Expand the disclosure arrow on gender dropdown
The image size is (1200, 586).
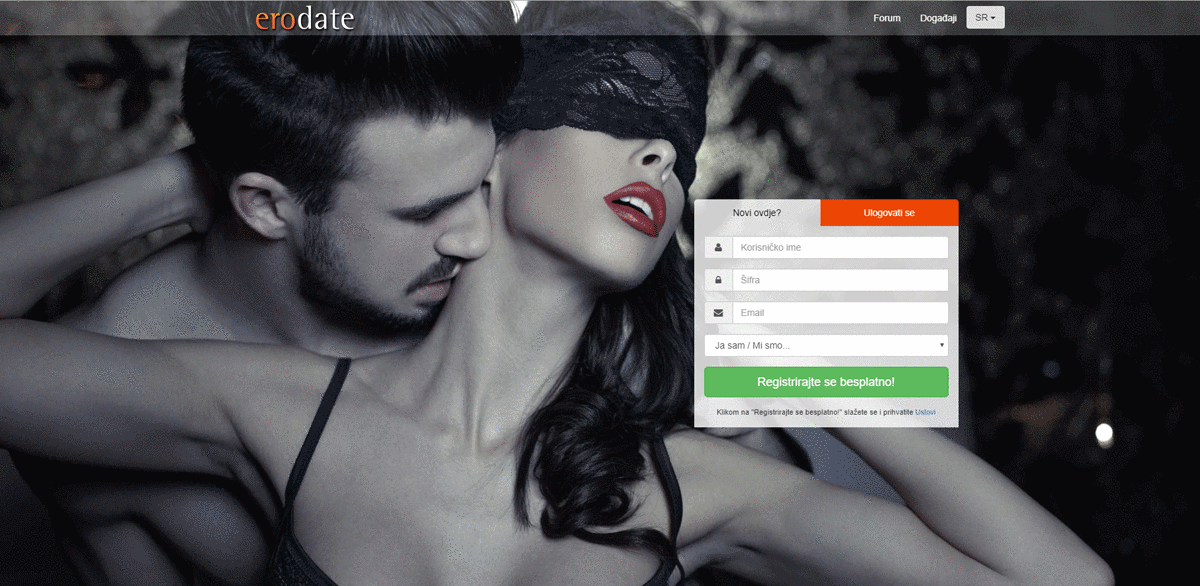coord(941,345)
